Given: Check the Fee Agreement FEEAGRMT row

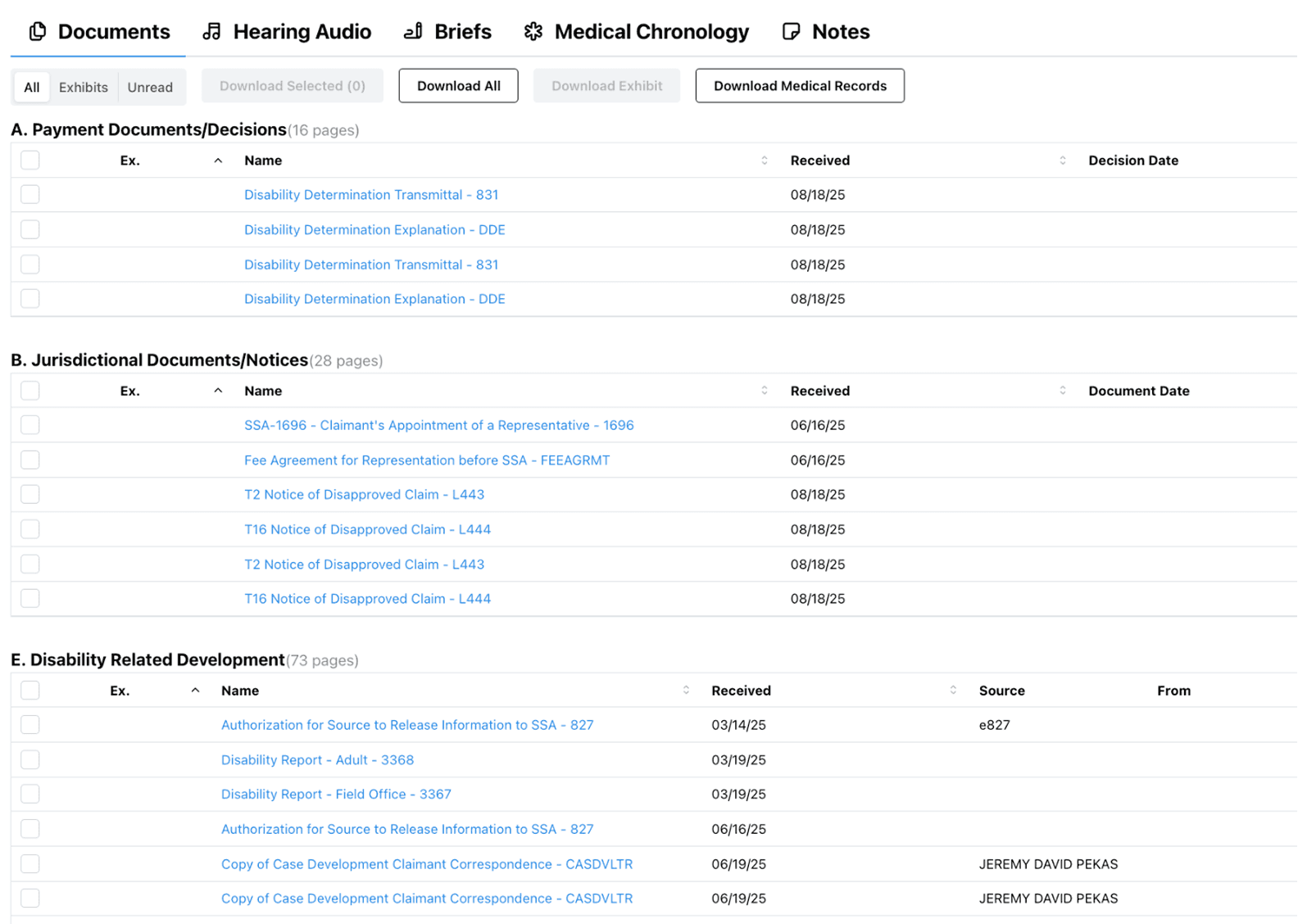Looking at the screenshot, I should click(x=30, y=460).
